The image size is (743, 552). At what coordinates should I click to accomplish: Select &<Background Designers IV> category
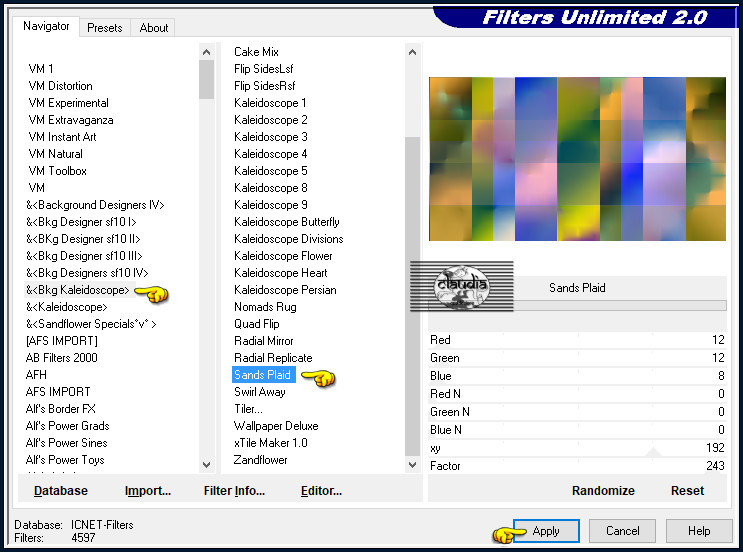pos(95,205)
